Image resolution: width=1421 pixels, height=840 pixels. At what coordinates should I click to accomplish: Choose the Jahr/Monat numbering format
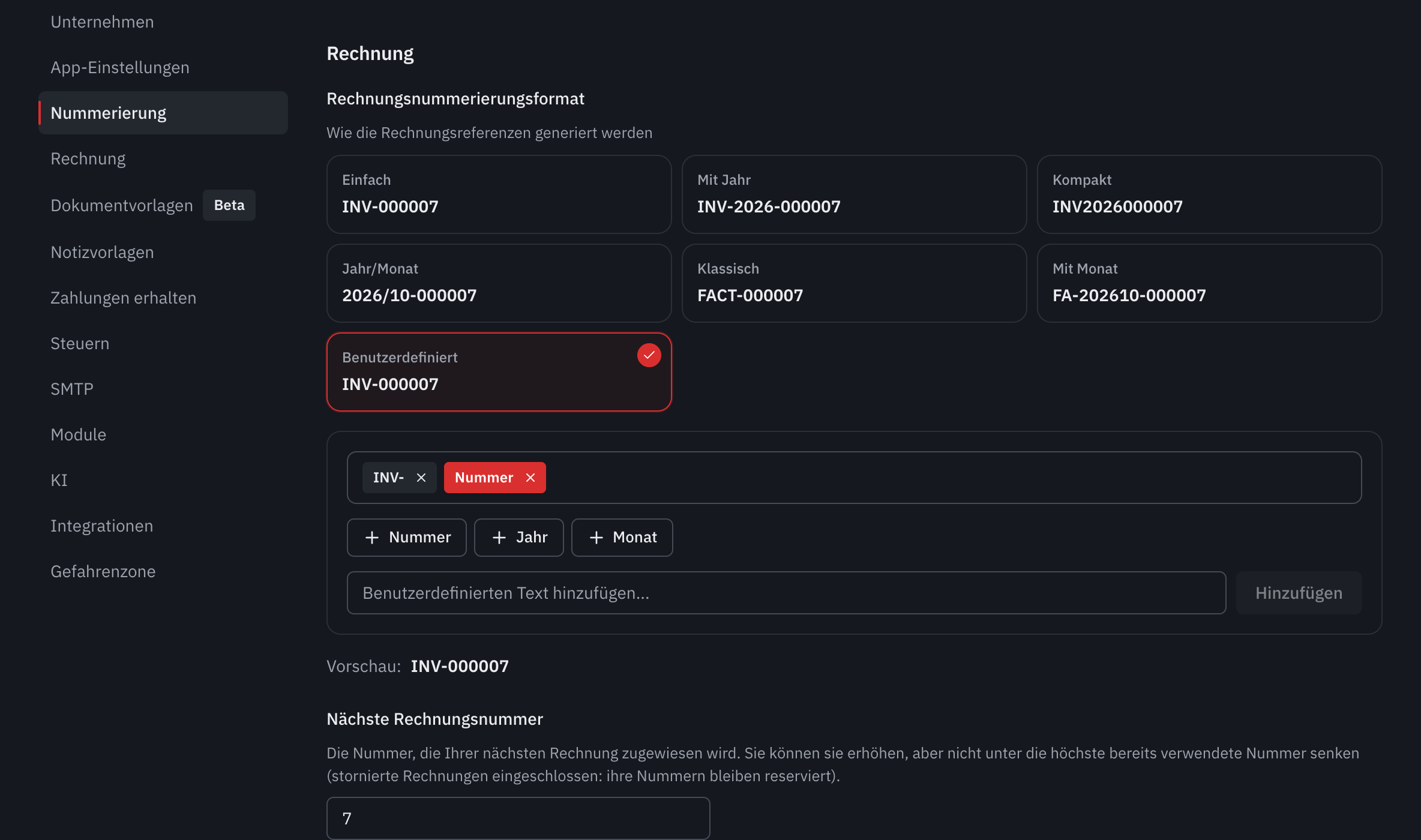point(499,283)
